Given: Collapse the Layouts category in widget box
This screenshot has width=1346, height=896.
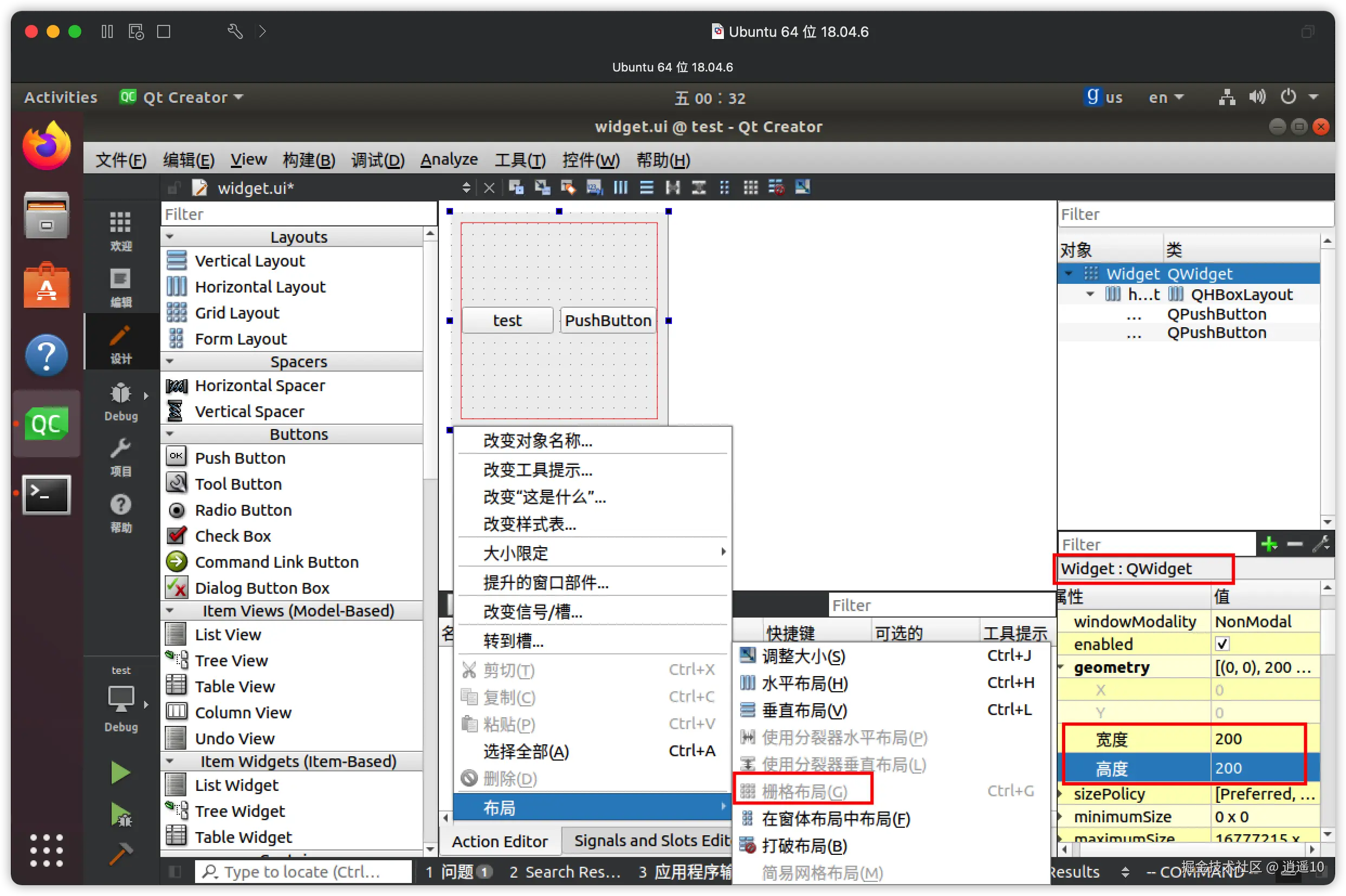Looking at the screenshot, I should (x=170, y=237).
